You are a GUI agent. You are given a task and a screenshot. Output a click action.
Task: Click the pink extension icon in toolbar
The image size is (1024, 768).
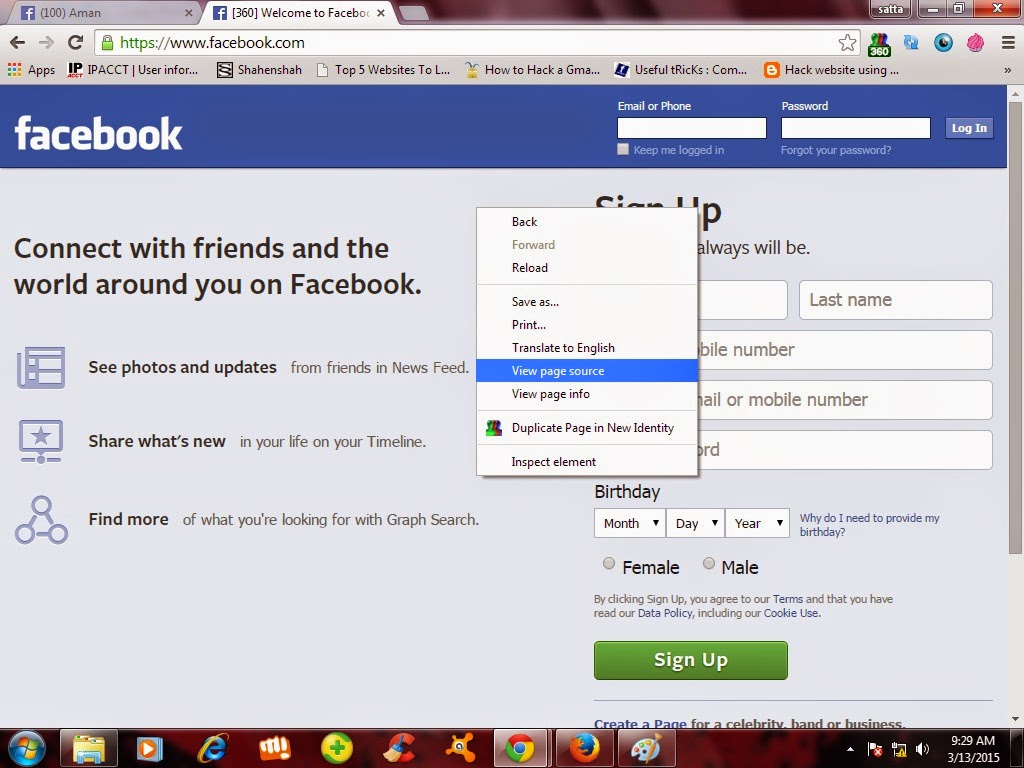pyautogui.click(x=975, y=43)
